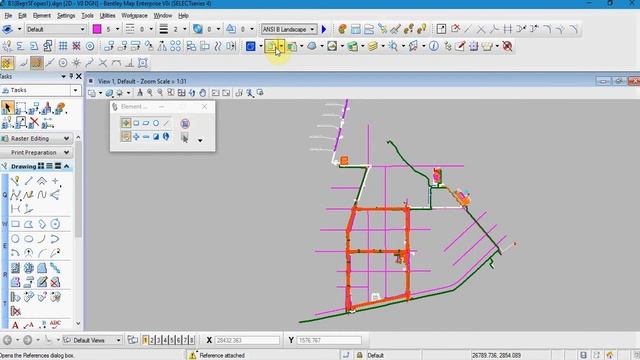
Task: Select the Place Block rectangle tool
Action: click(16, 224)
